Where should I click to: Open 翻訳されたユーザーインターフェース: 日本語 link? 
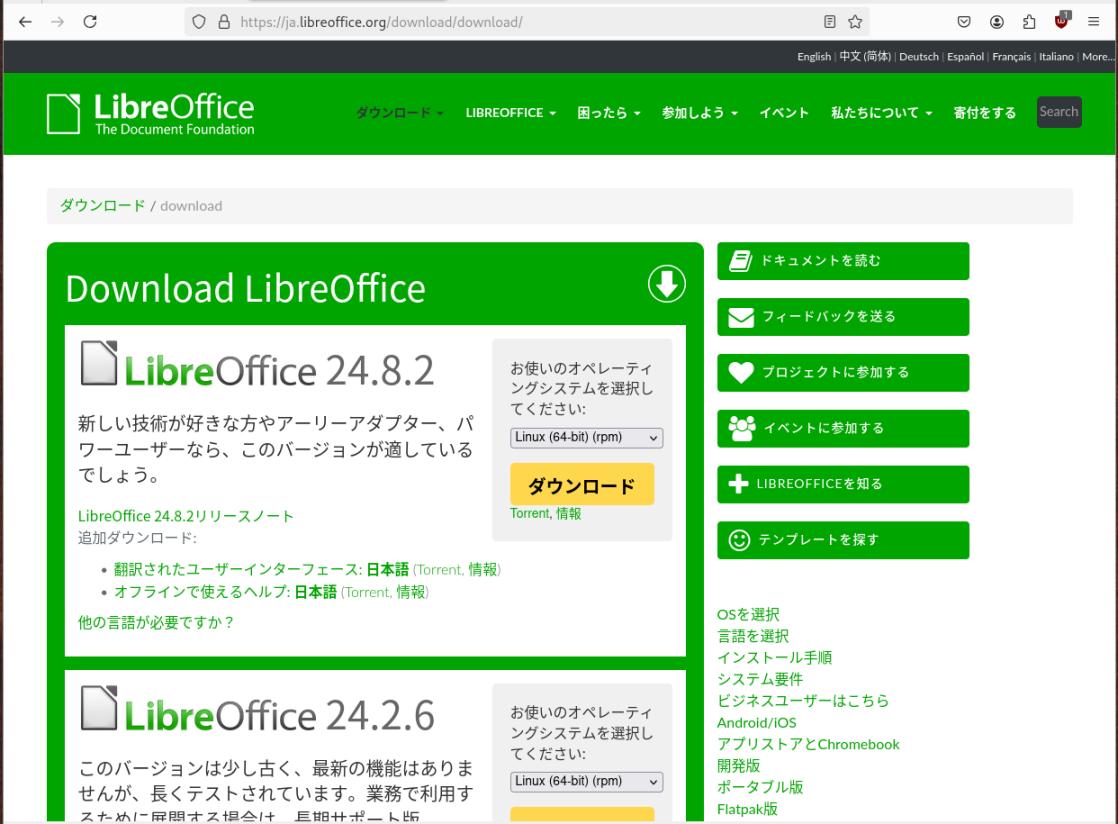point(261,570)
